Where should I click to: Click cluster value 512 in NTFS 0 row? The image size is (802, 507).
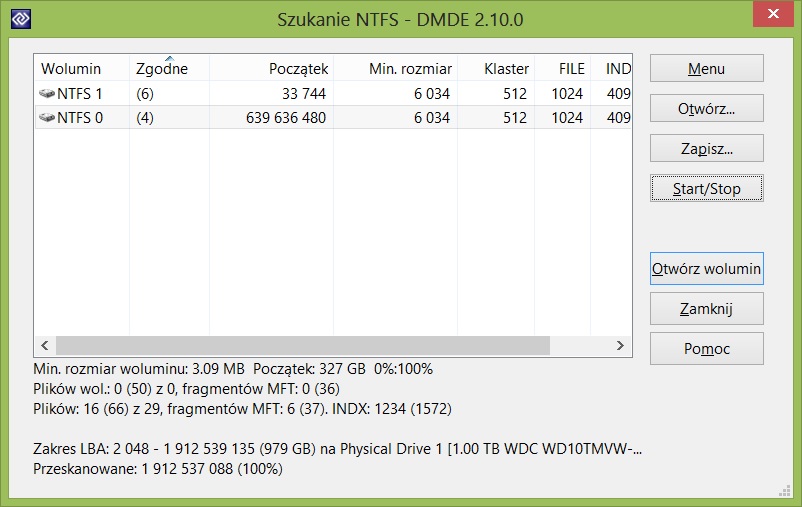[515, 118]
